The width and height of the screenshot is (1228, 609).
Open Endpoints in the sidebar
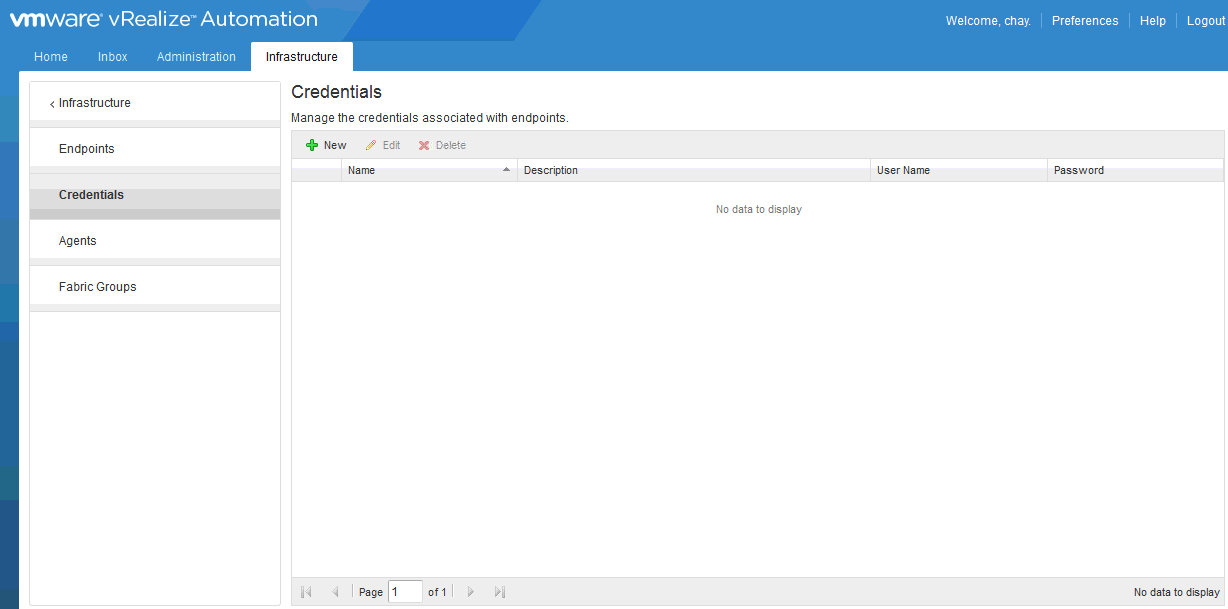pos(87,149)
